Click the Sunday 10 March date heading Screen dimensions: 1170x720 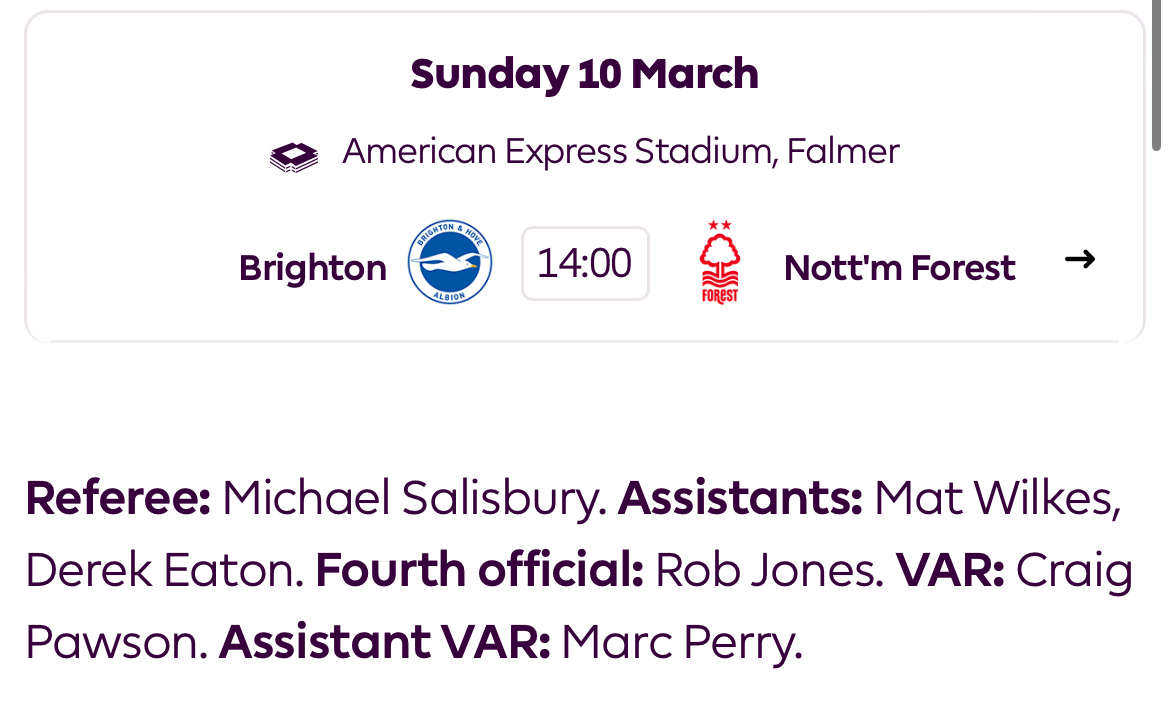click(584, 75)
